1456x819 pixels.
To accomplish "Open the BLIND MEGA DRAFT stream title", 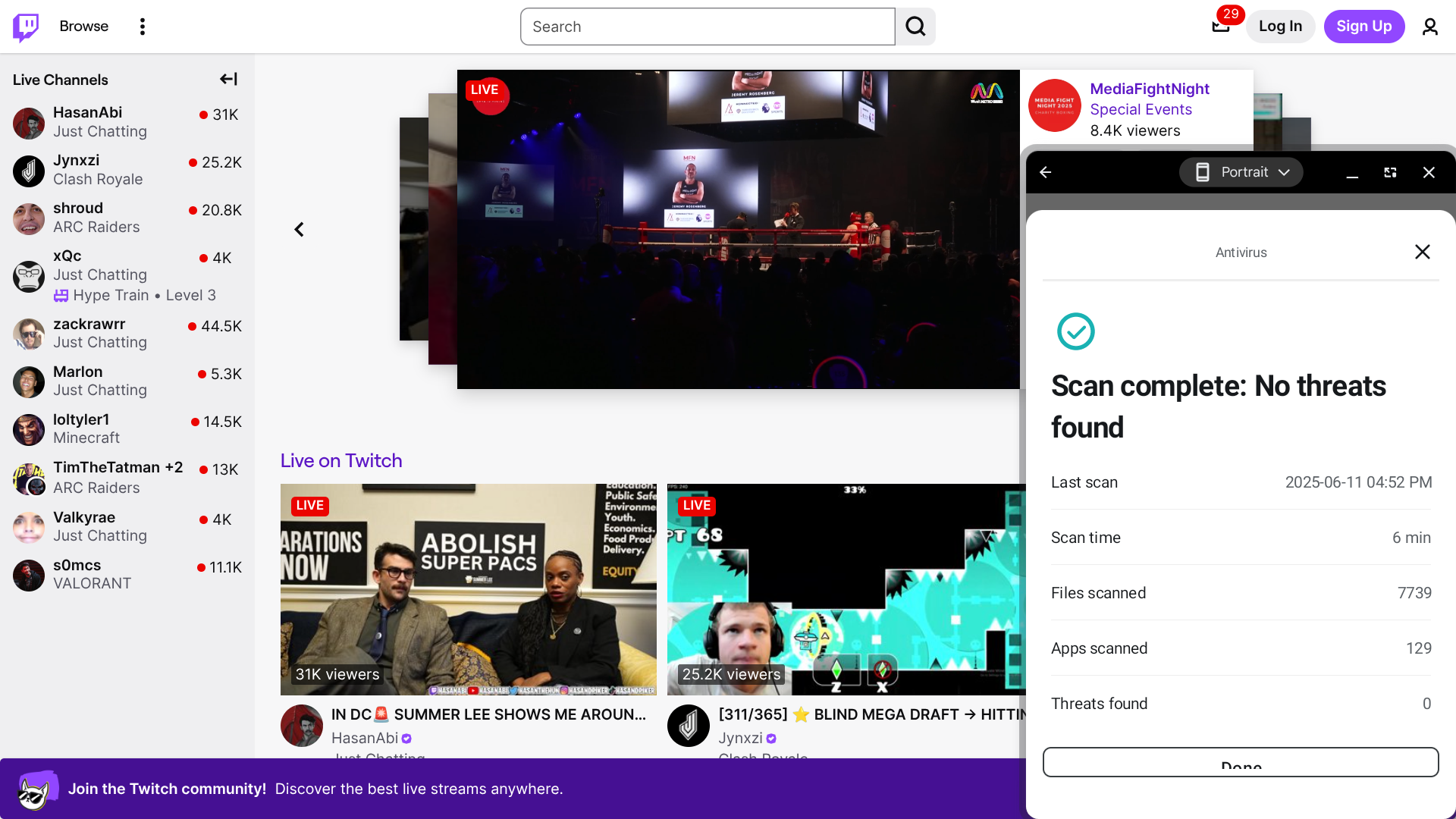I will pos(872,714).
